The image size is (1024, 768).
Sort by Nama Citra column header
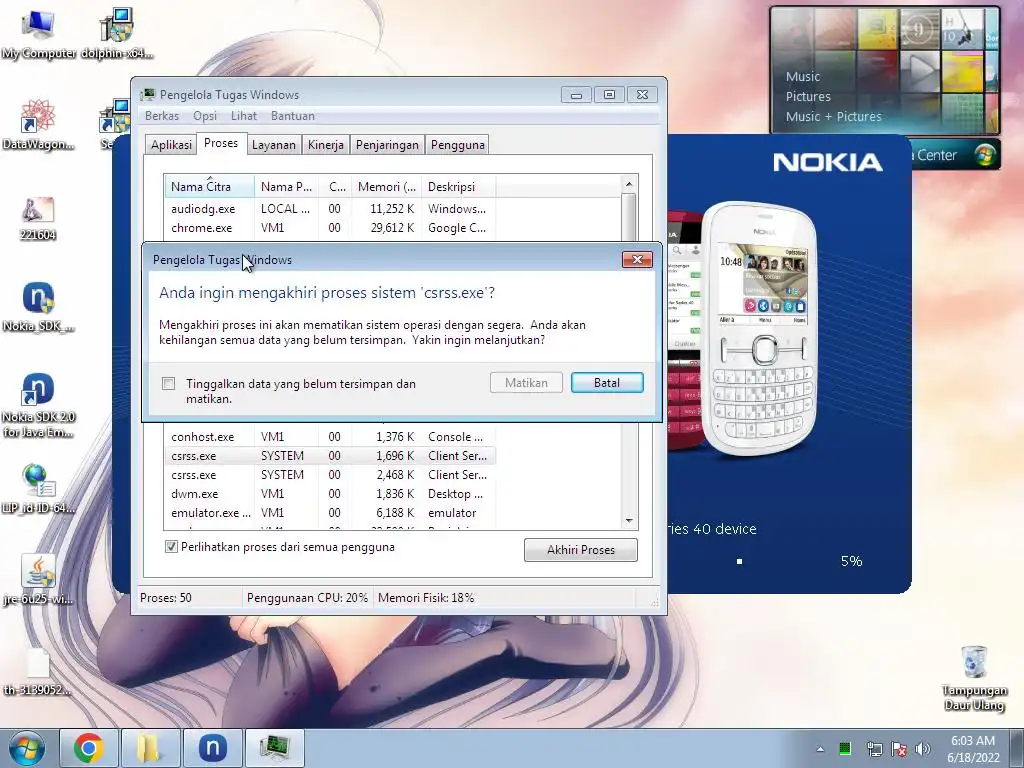pyautogui.click(x=209, y=186)
